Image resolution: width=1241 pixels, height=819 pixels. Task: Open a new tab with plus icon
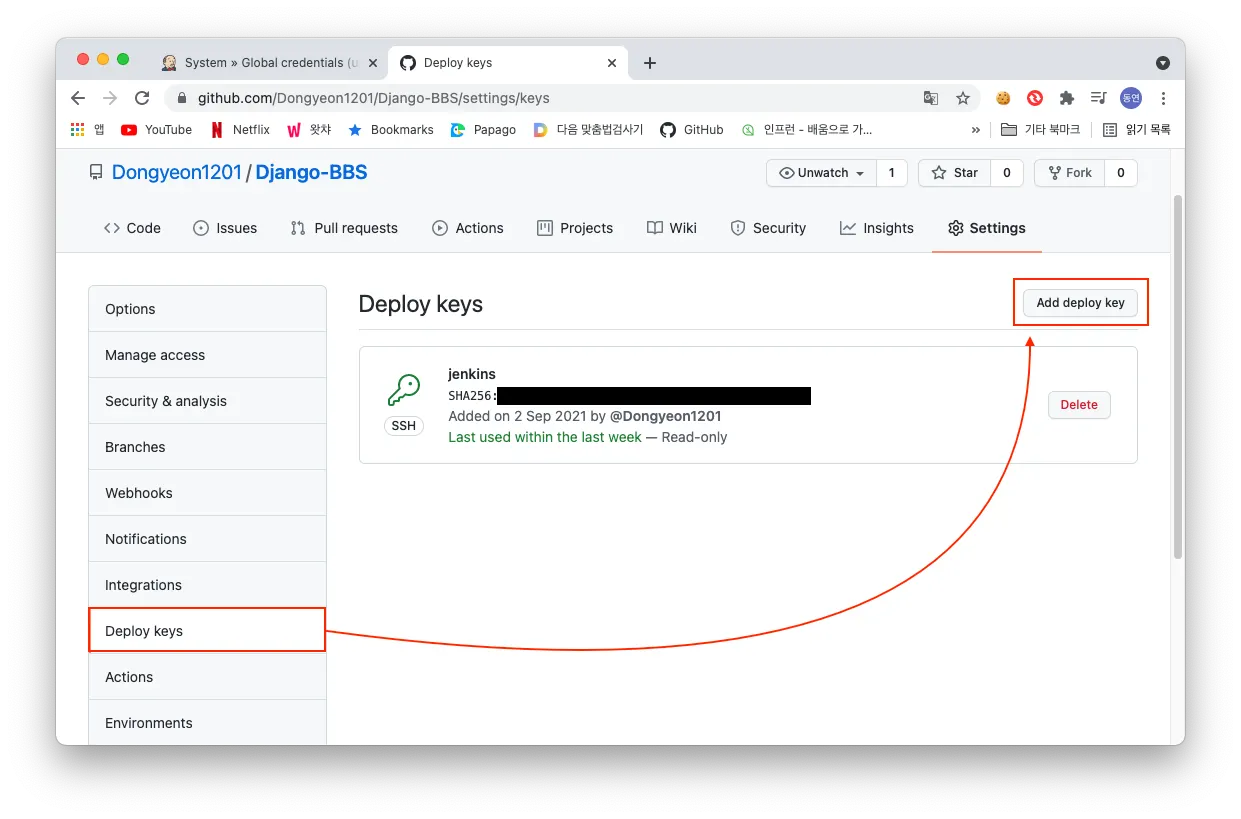pos(650,63)
